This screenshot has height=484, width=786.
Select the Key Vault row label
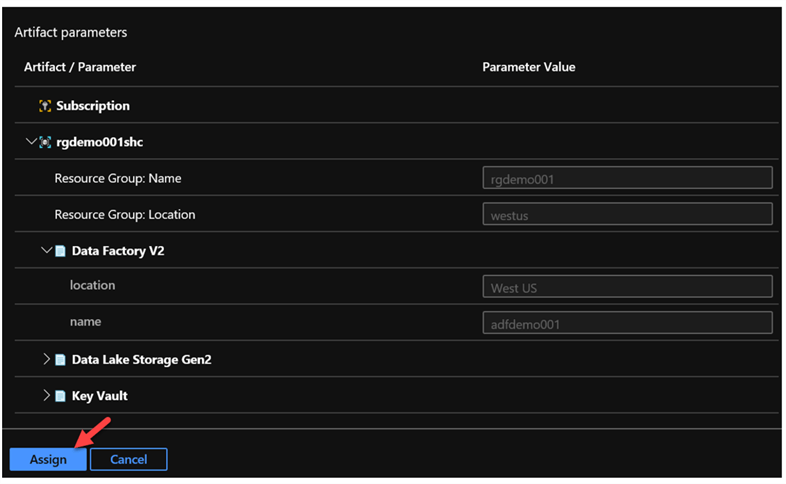[100, 396]
